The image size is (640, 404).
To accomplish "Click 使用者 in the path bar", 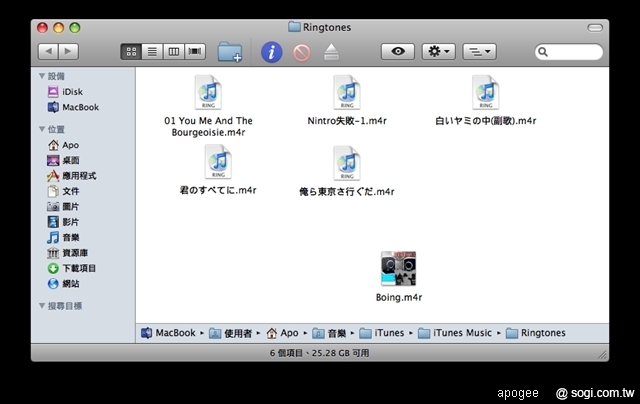I will tap(231, 333).
